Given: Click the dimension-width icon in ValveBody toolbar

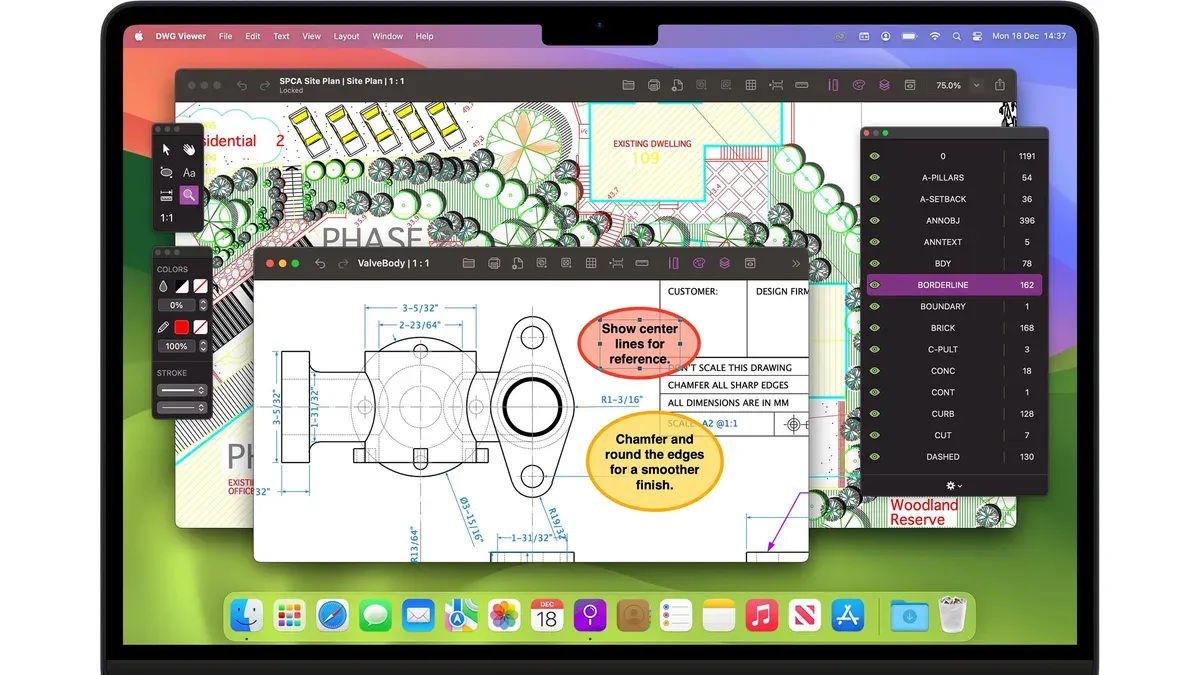Looking at the screenshot, I should pos(616,263).
